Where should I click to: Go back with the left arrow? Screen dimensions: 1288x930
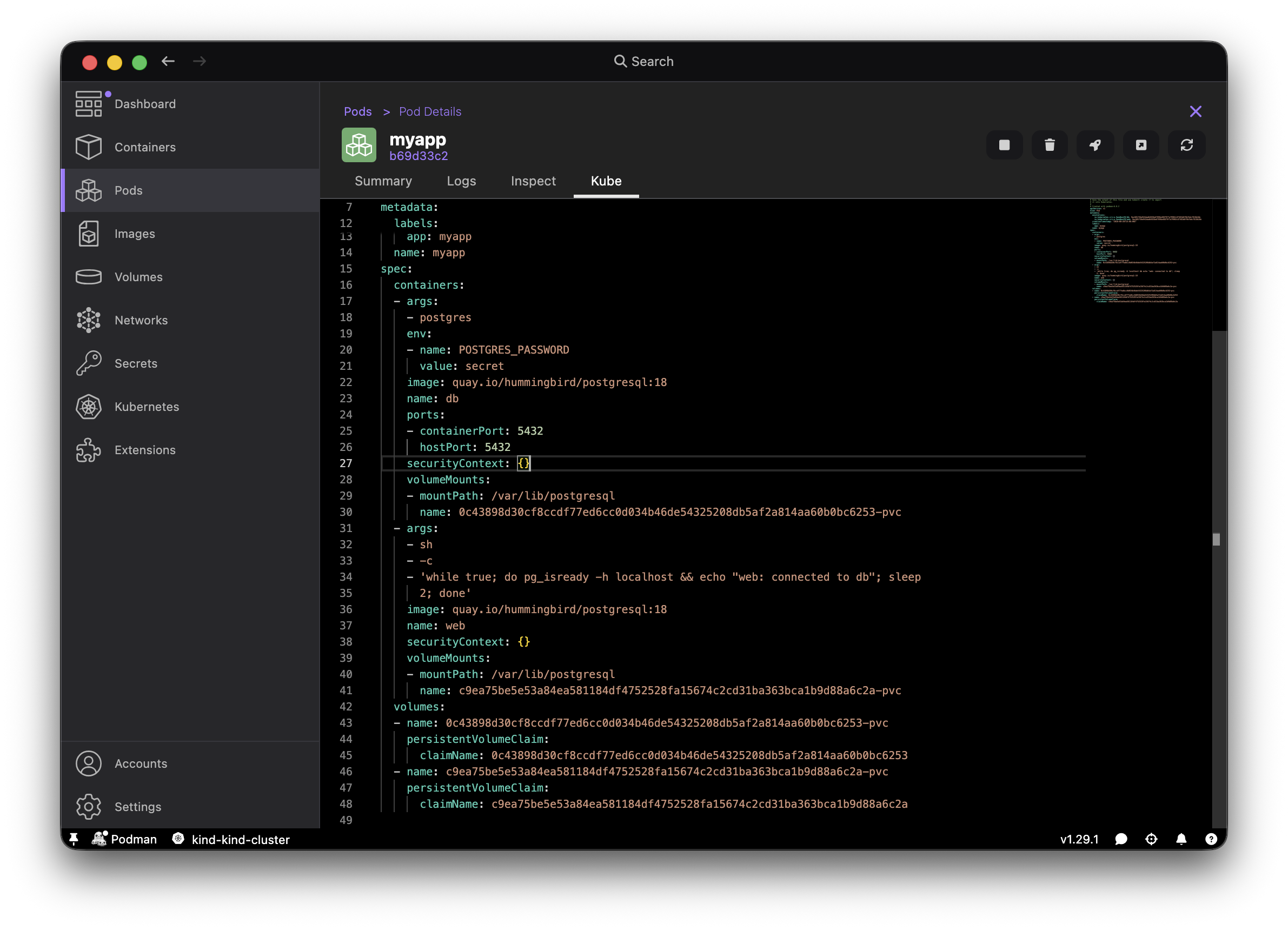point(168,61)
